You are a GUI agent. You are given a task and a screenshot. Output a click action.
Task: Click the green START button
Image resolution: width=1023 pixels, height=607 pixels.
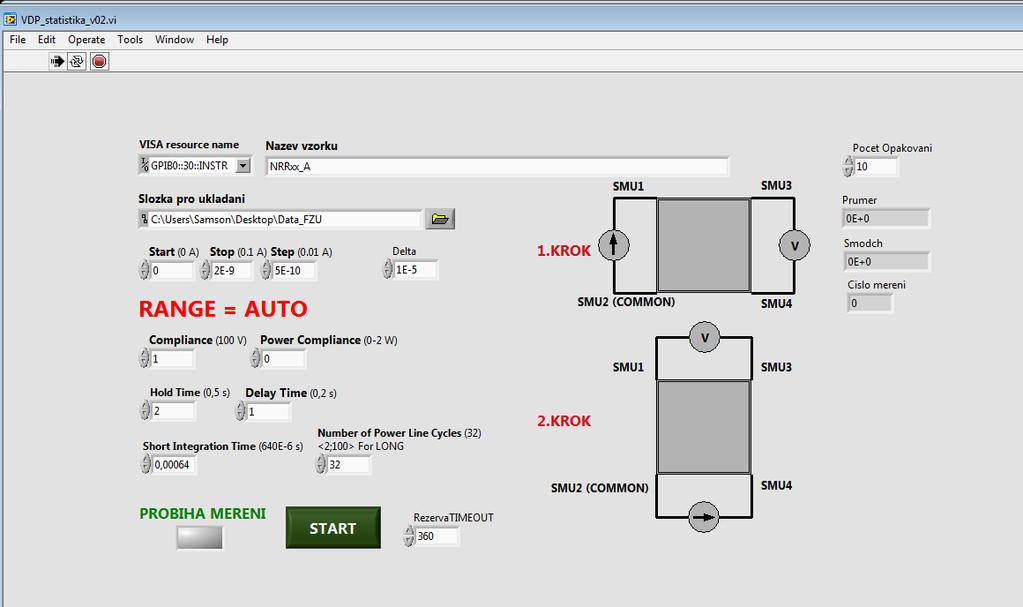[333, 527]
